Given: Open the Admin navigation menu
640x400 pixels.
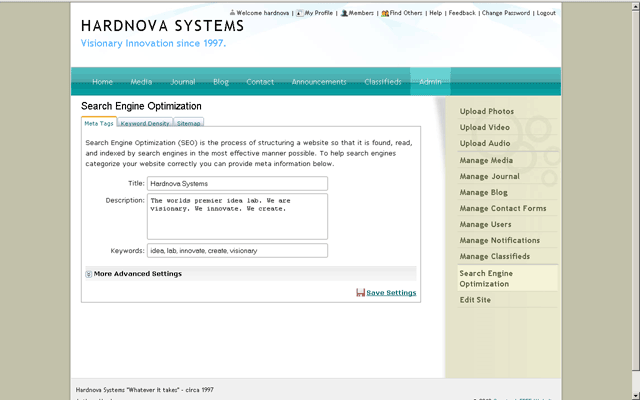Looking at the screenshot, I should point(430,82).
